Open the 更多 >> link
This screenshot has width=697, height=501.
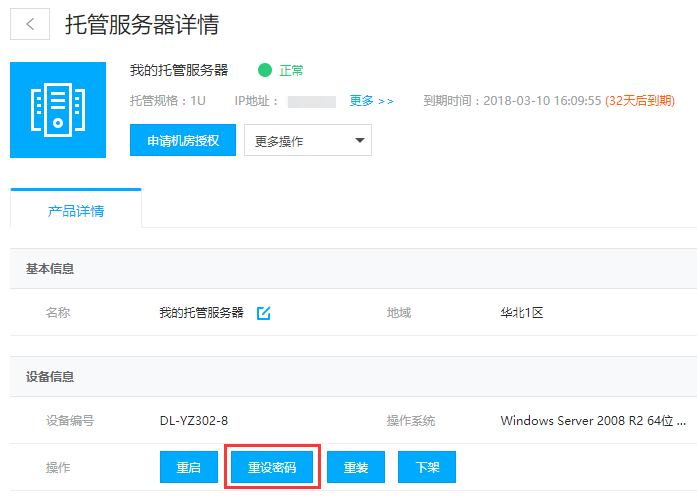pyautogui.click(x=371, y=101)
